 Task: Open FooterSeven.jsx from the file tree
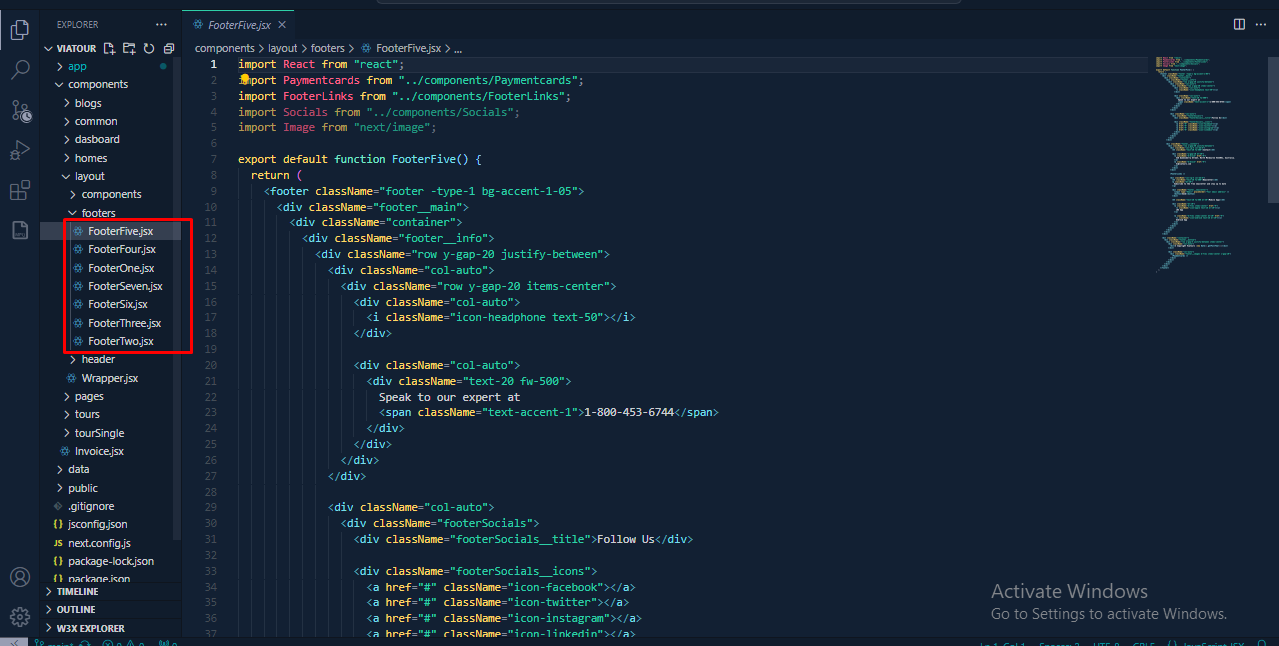[x=124, y=286]
